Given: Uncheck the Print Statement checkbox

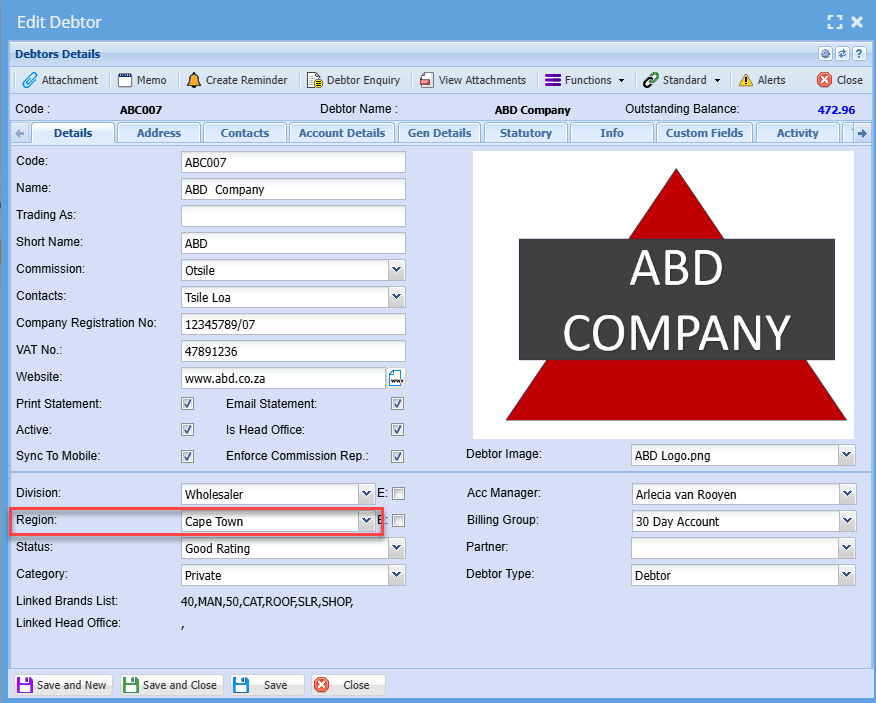Looking at the screenshot, I should click(187, 404).
